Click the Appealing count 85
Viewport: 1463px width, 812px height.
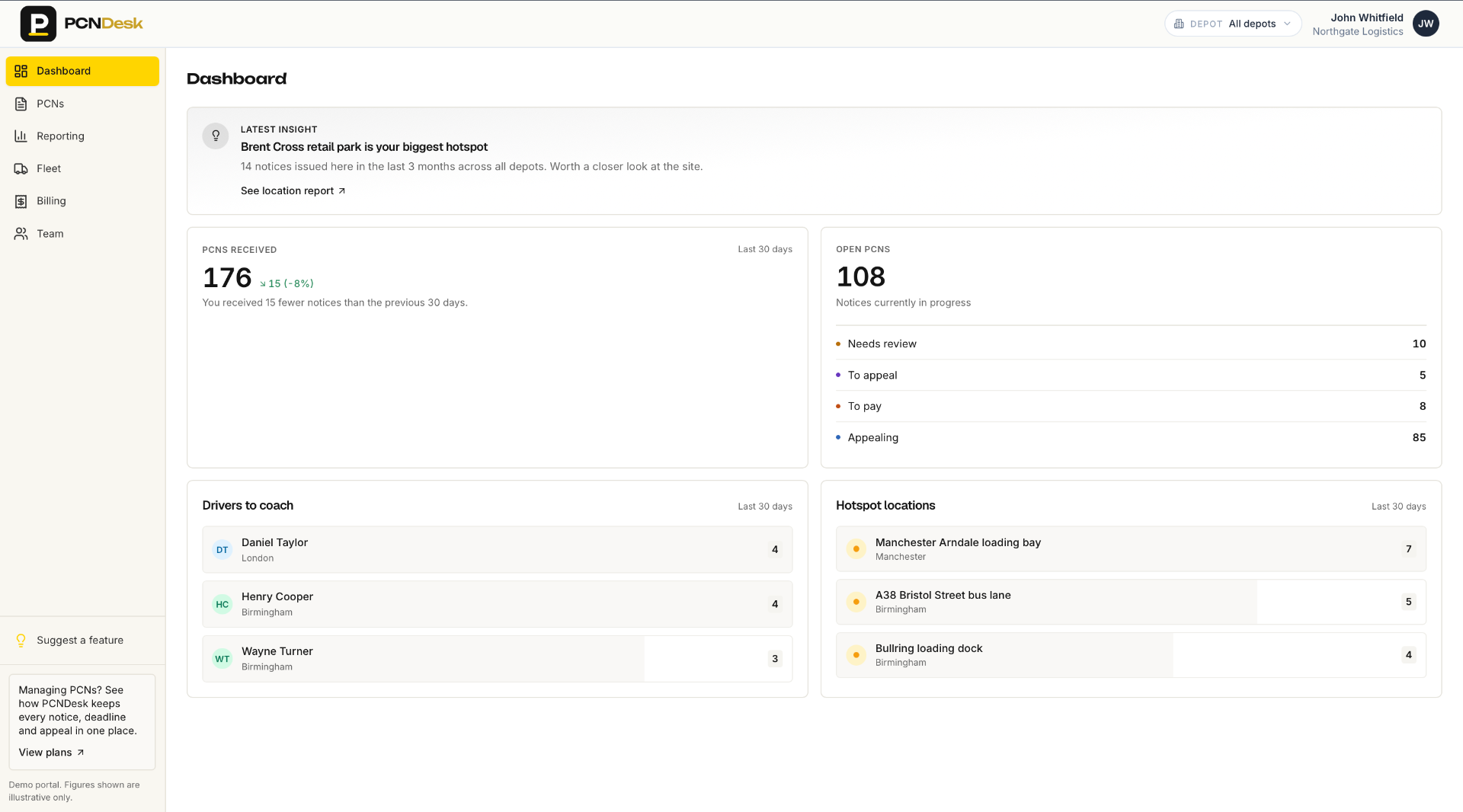(x=1419, y=437)
